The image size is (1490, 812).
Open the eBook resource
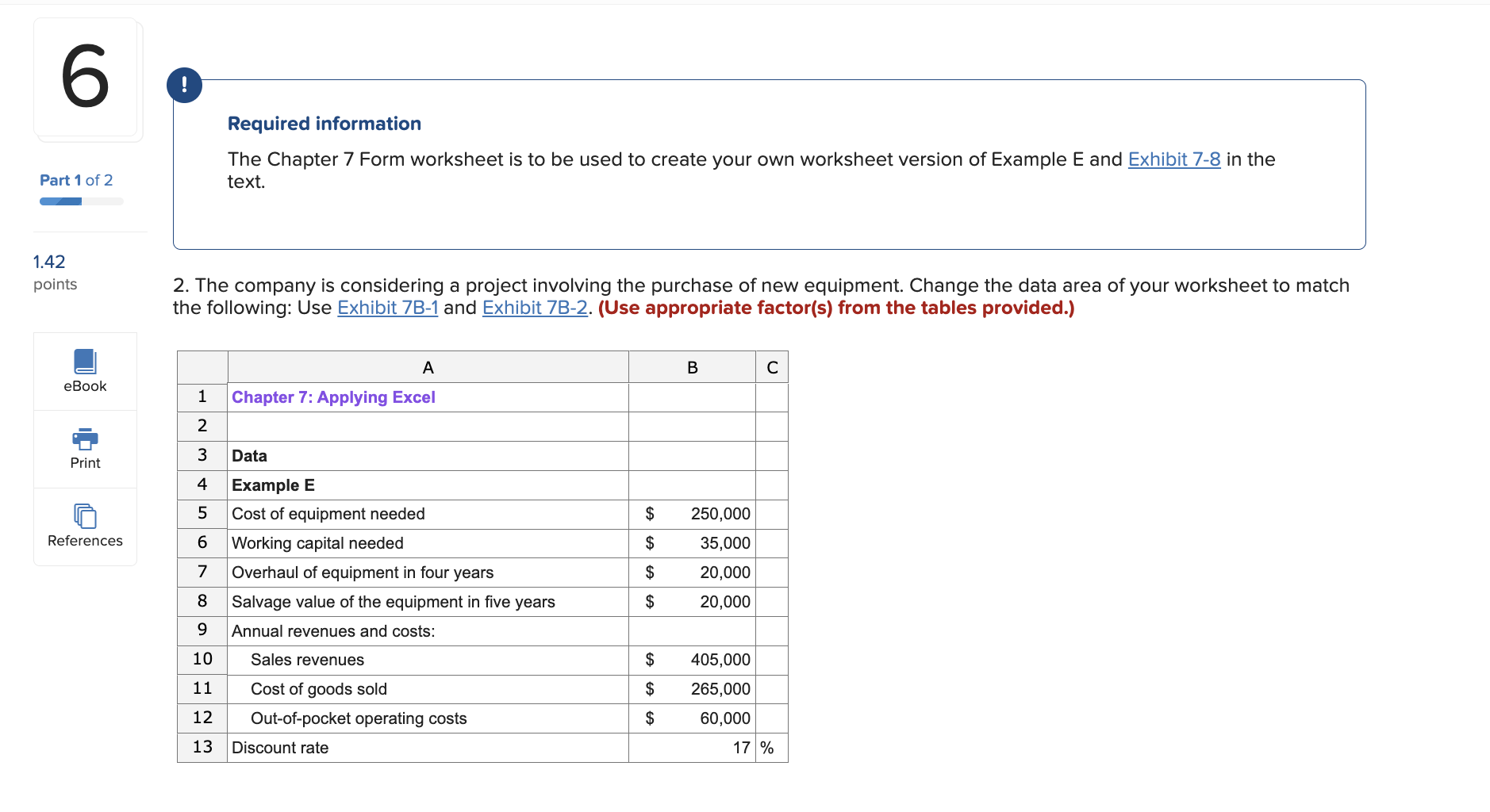pos(84,370)
